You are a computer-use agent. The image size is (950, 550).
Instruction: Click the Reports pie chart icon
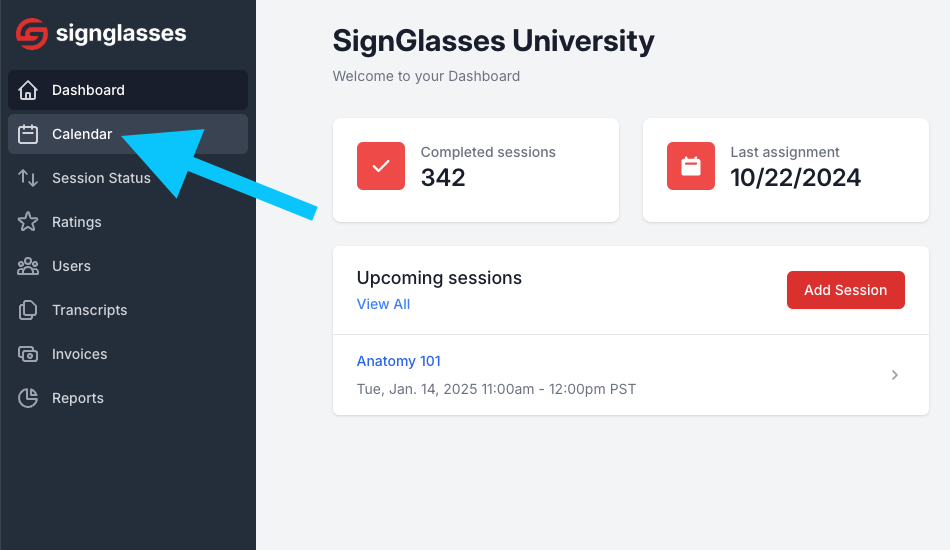(x=28, y=398)
